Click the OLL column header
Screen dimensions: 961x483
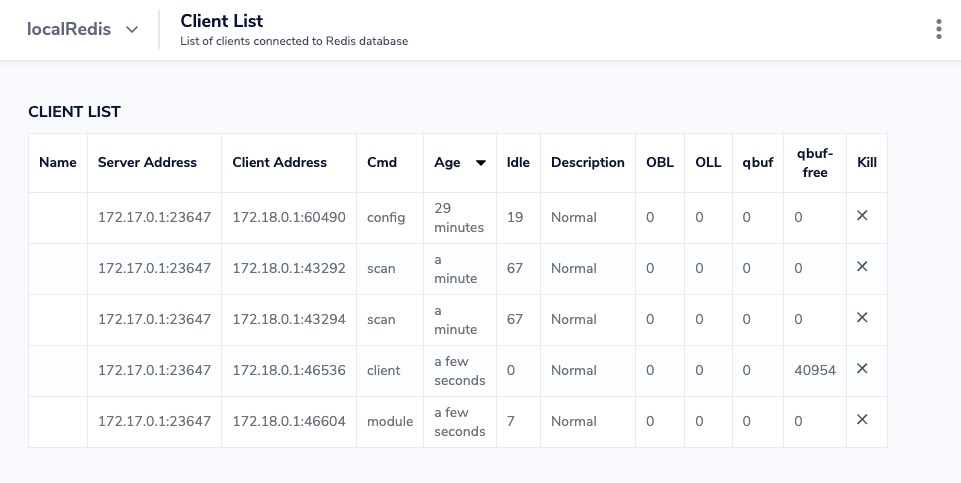pyautogui.click(x=708, y=162)
